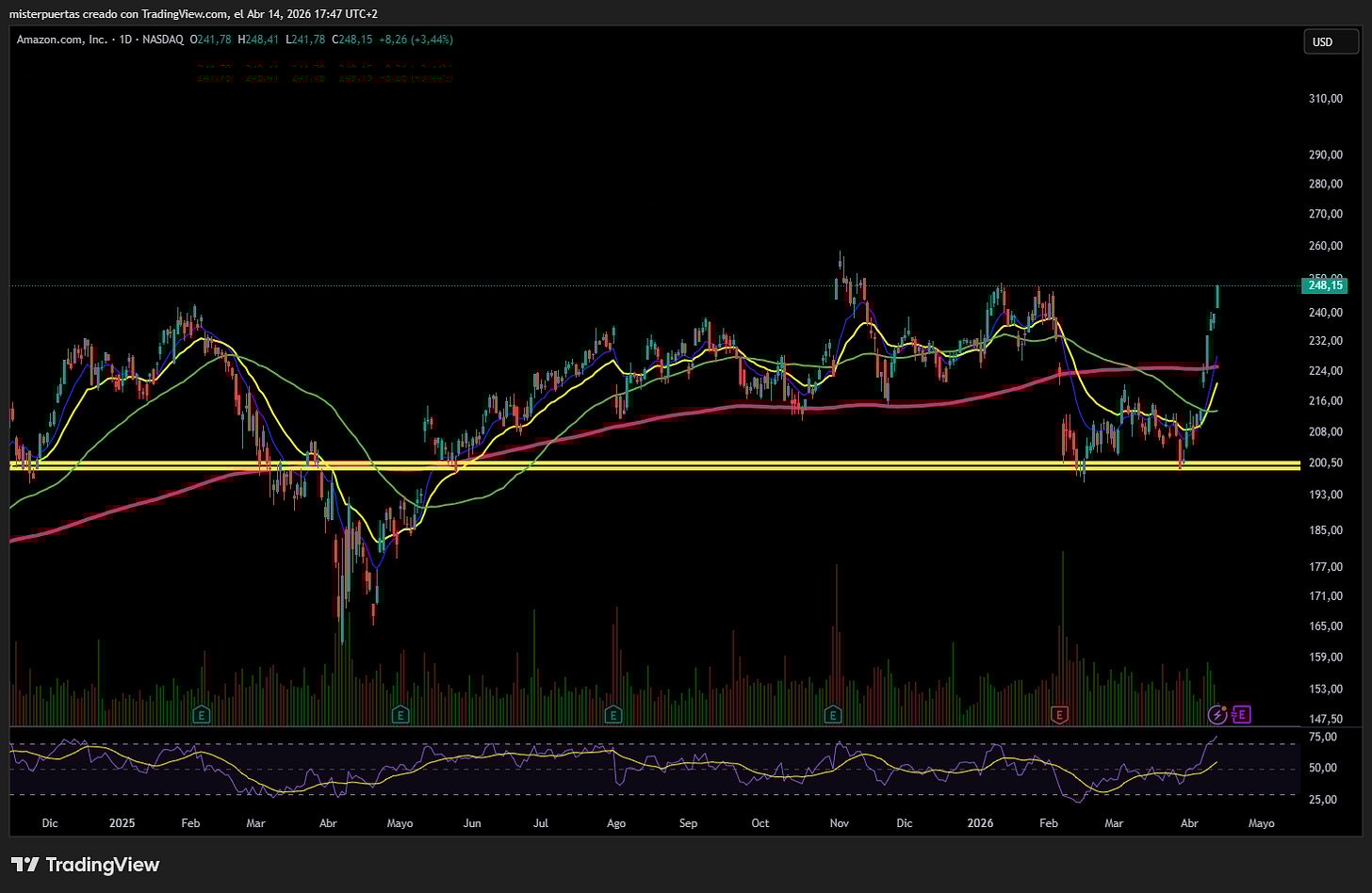This screenshot has height=893, width=1372.
Task: Select the 2026 label on the time axis
Action: click(981, 823)
